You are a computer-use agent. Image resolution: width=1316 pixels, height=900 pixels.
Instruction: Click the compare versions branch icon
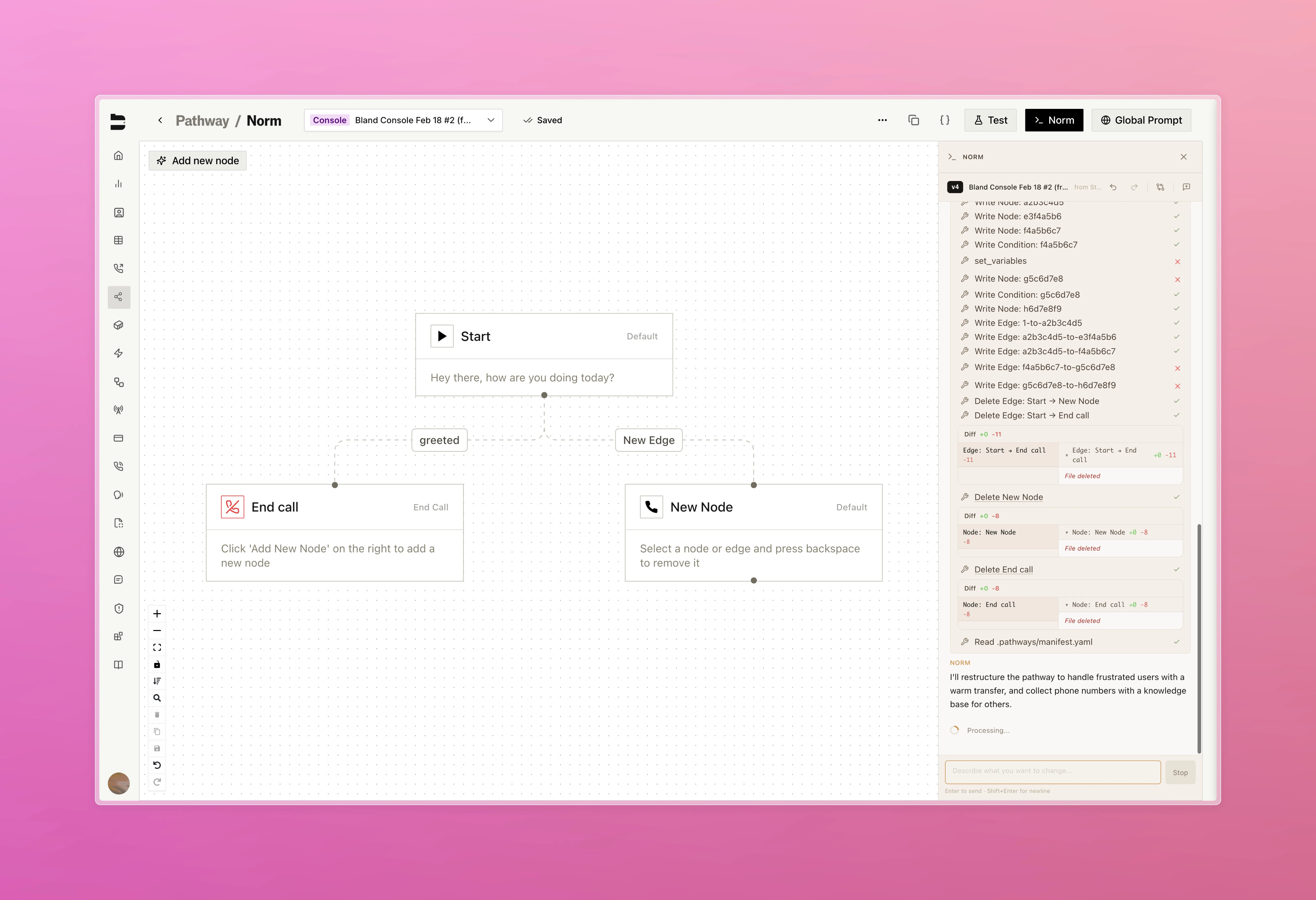[x=1160, y=187]
